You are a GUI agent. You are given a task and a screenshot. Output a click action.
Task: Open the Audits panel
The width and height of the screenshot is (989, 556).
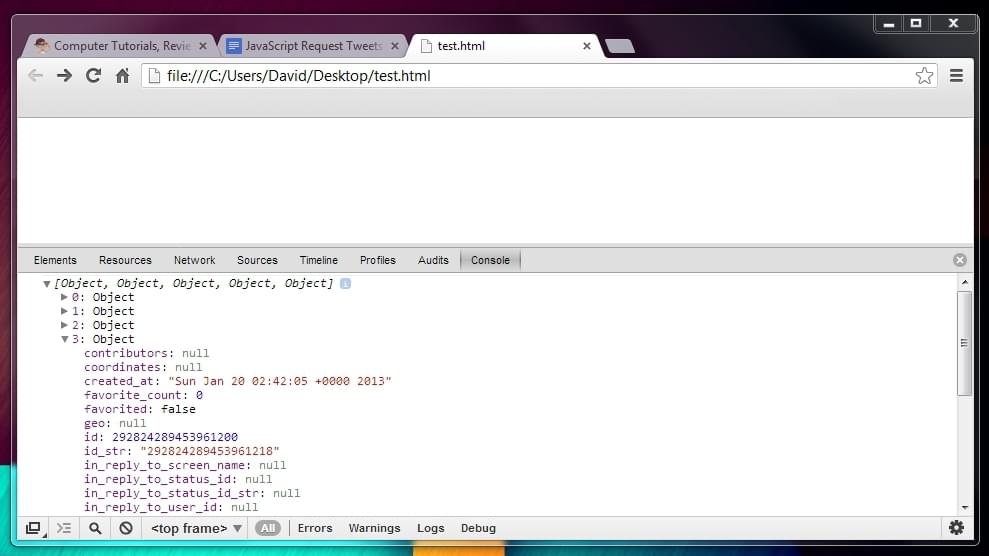pyautogui.click(x=433, y=260)
